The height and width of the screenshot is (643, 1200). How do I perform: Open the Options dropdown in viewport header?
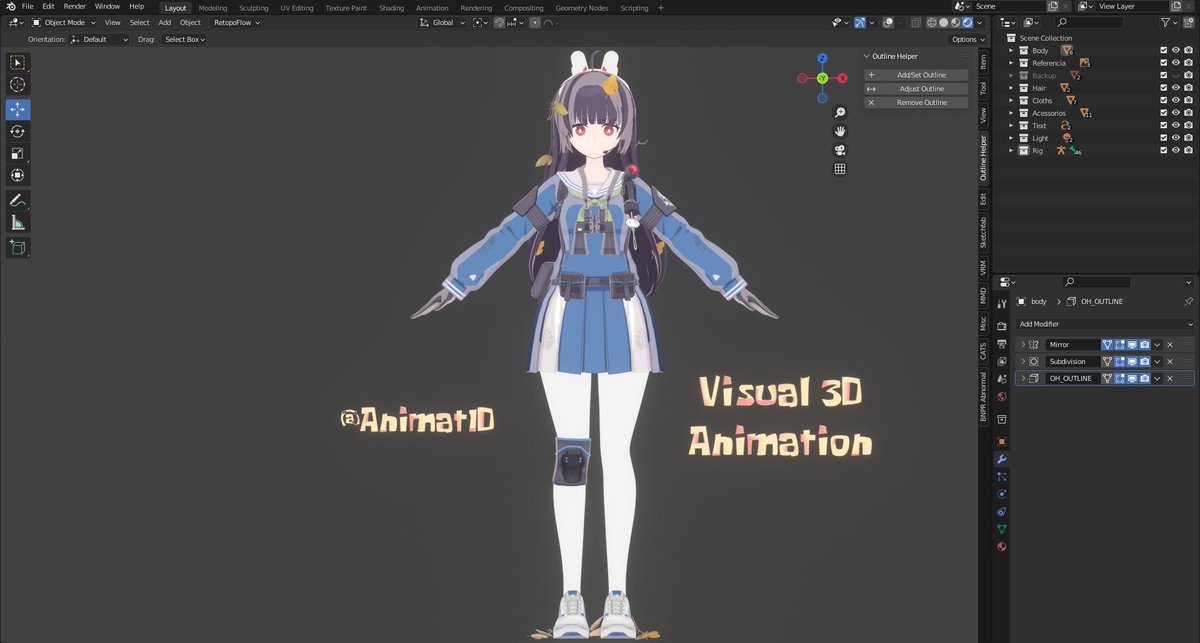click(x=967, y=39)
